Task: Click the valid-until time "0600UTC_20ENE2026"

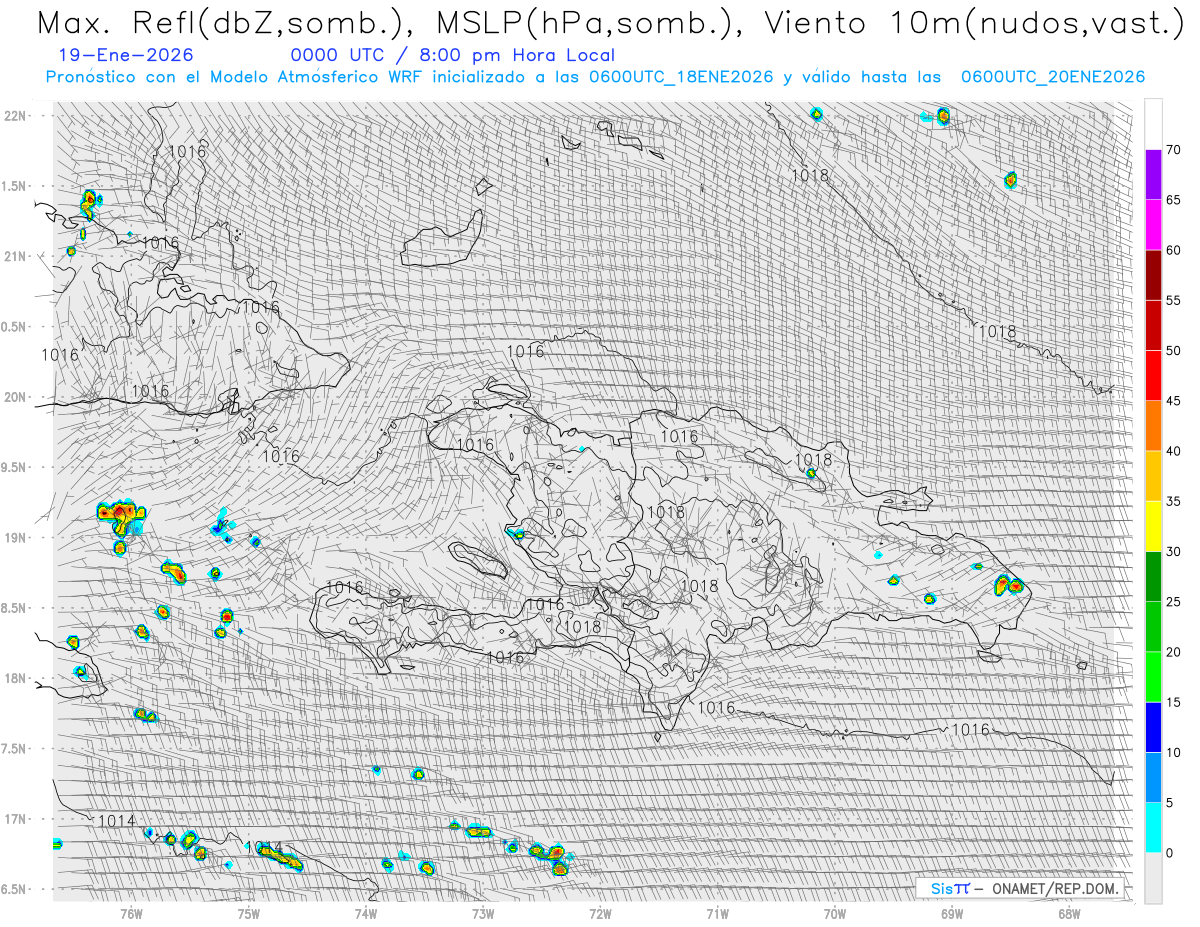Action: [1053, 77]
